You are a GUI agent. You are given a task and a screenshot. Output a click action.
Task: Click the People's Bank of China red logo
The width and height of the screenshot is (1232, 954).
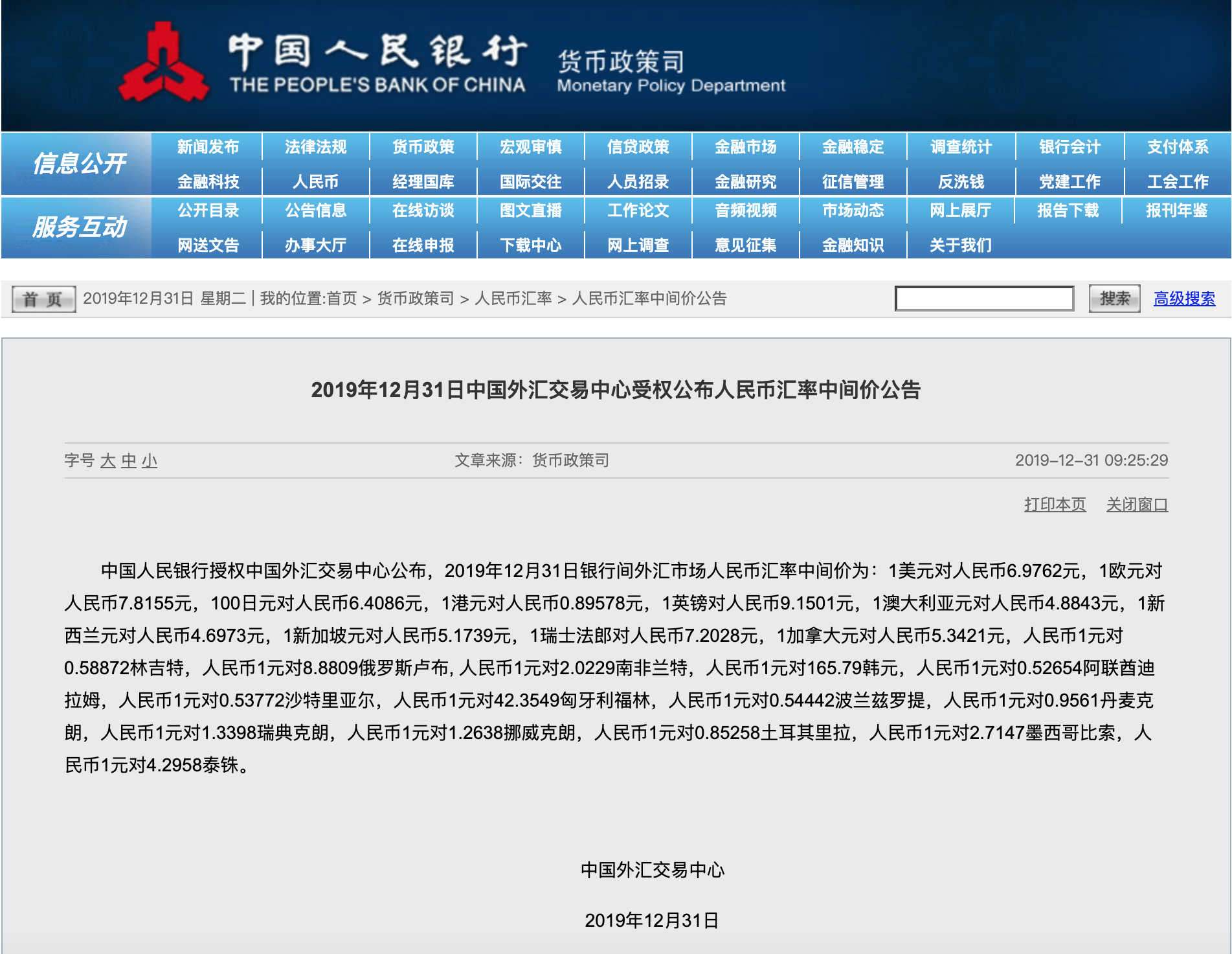click(x=164, y=63)
